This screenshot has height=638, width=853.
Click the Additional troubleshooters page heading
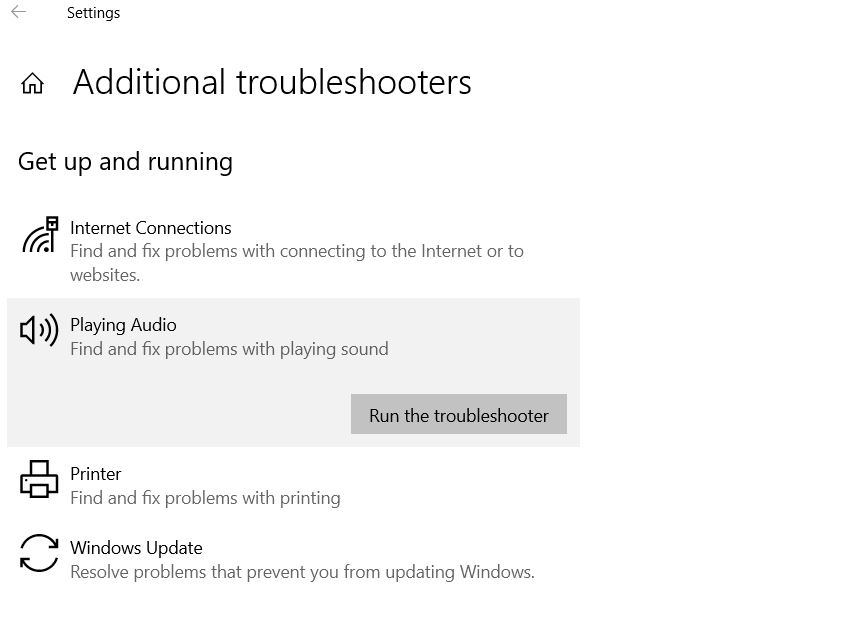[x=272, y=83]
